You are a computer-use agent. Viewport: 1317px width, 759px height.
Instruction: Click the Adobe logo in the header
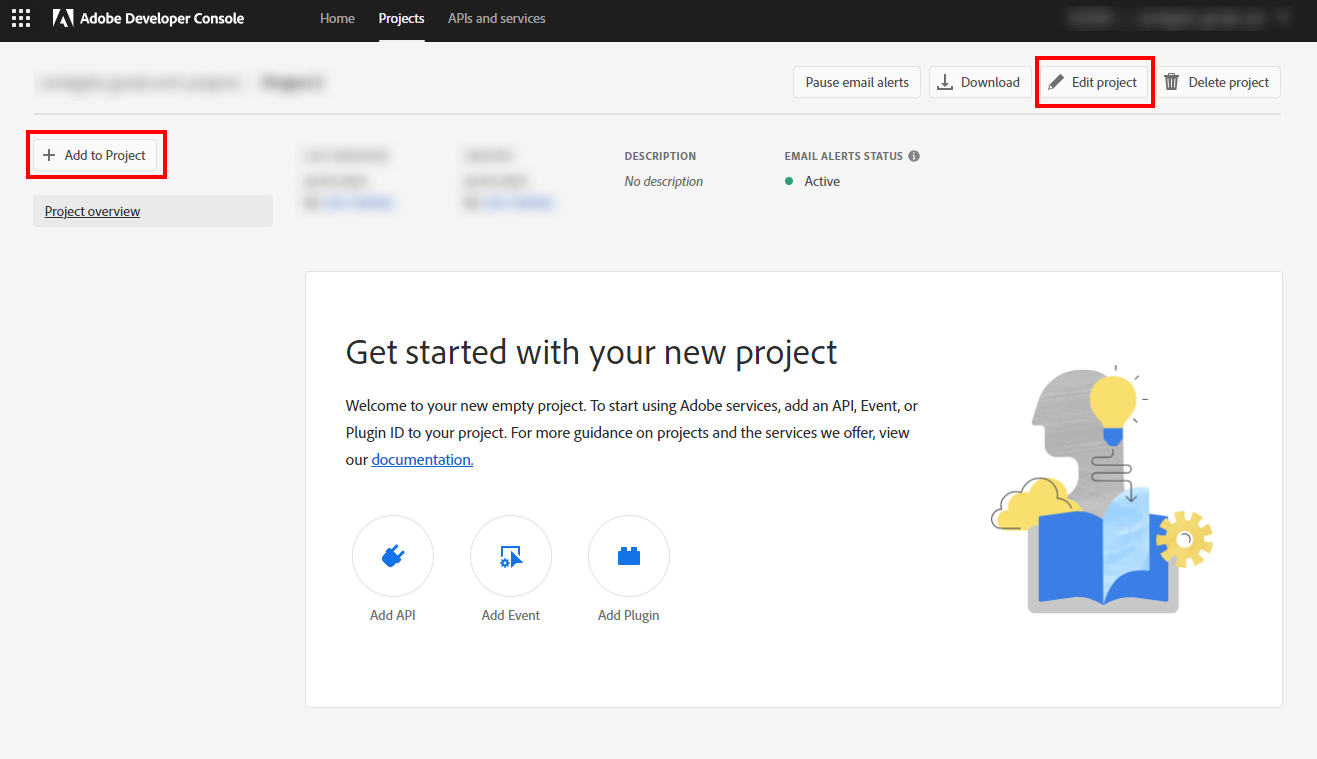[x=63, y=19]
